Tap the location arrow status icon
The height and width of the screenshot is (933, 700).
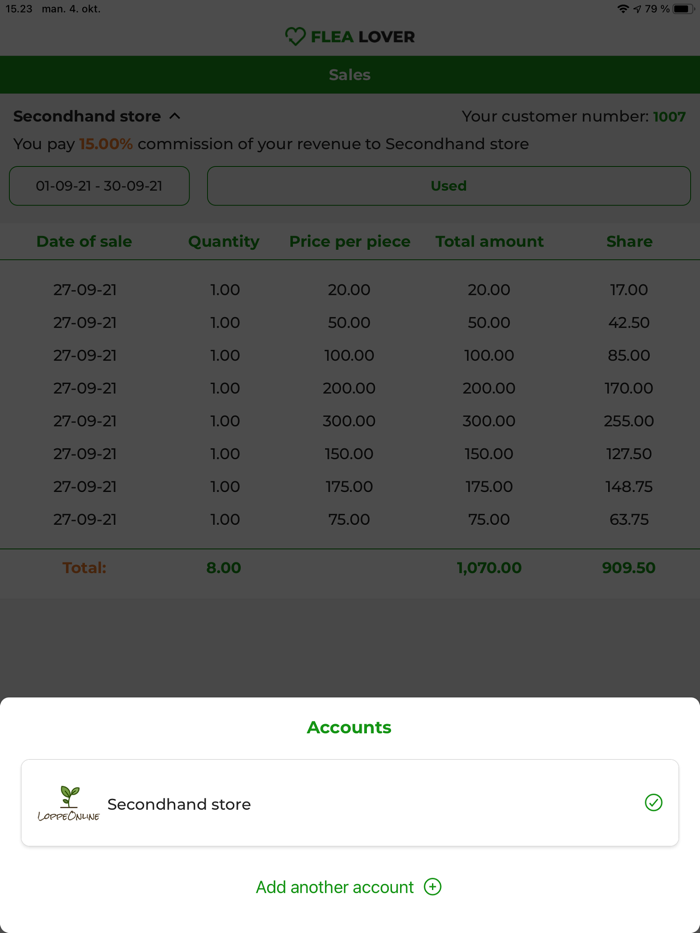click(637, 9)
